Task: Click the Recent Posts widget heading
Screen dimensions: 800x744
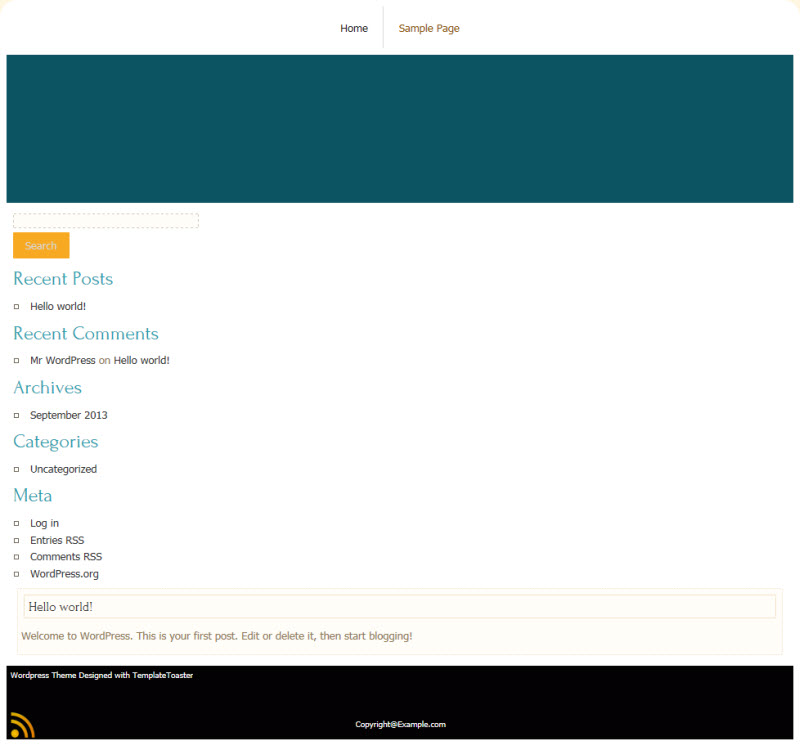Action: [x=63, y=279]
